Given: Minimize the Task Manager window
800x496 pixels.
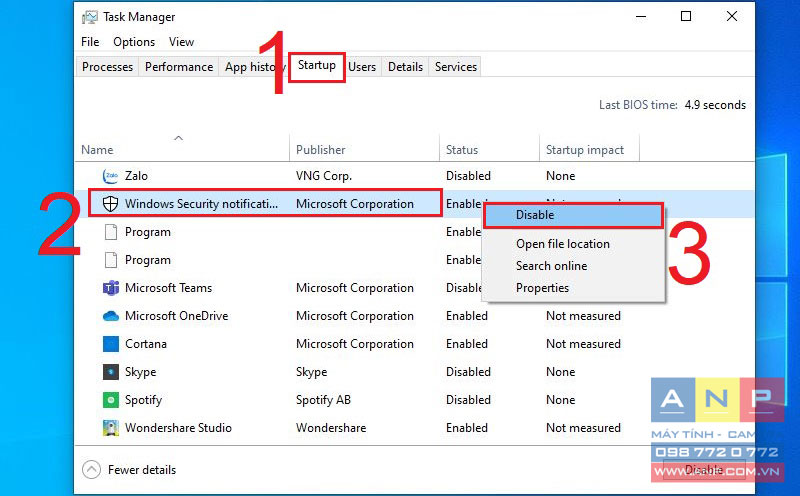Looking at the screenshot, I should 641,16.
